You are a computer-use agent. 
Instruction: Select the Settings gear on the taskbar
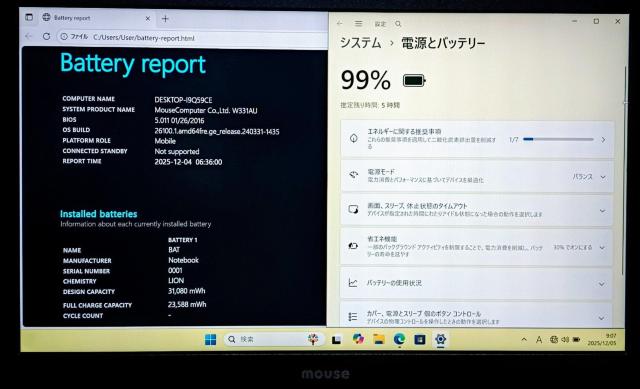[440, 339]
